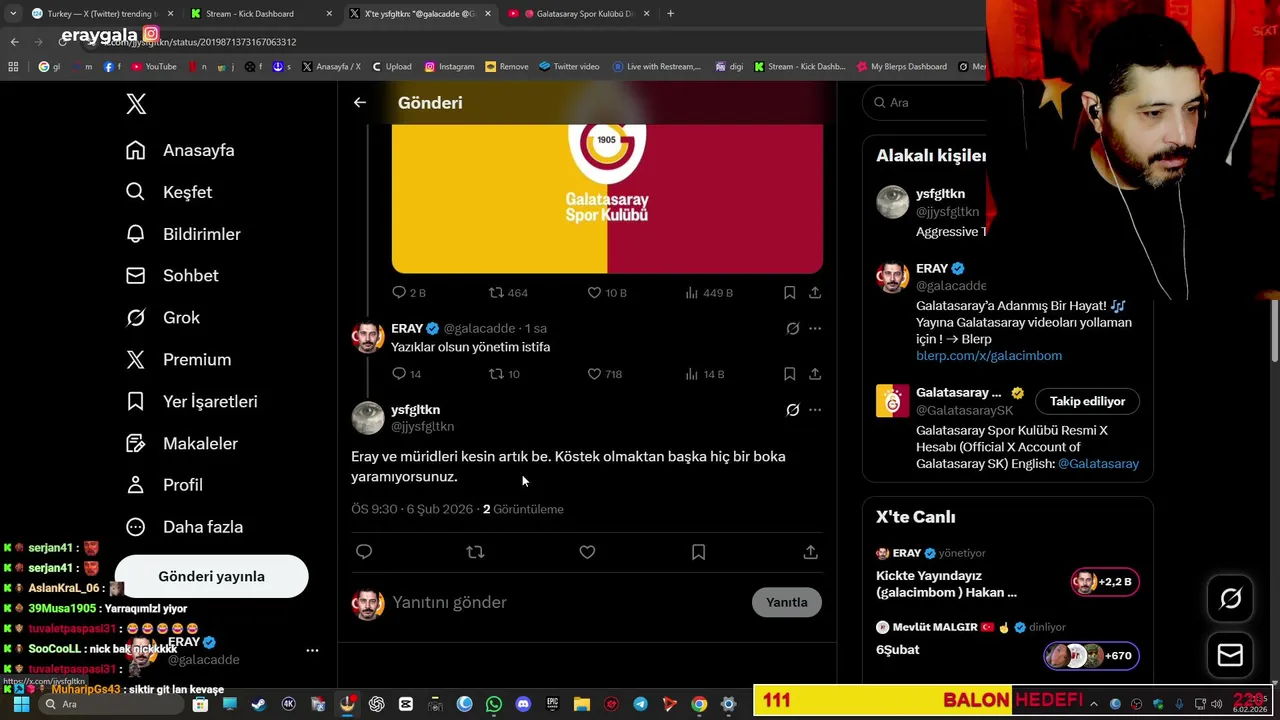
Task: View ERAY's post analytics showing 14 B
Action: pyautogui.click(x=704, y=374)
